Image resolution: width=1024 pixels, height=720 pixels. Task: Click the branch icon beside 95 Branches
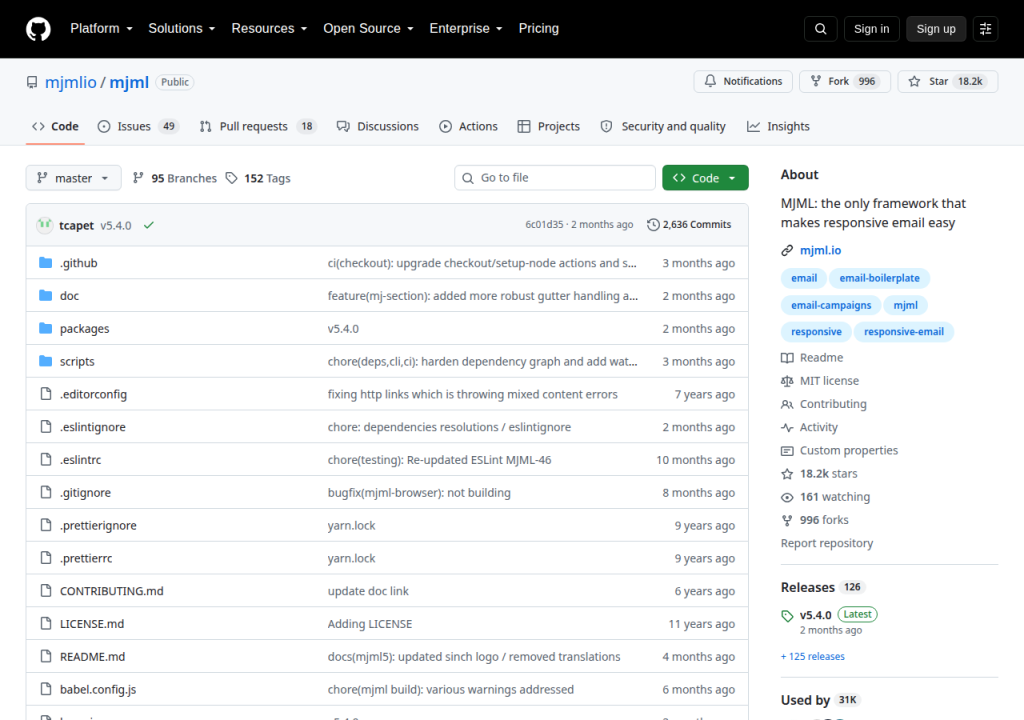(138, 178)
